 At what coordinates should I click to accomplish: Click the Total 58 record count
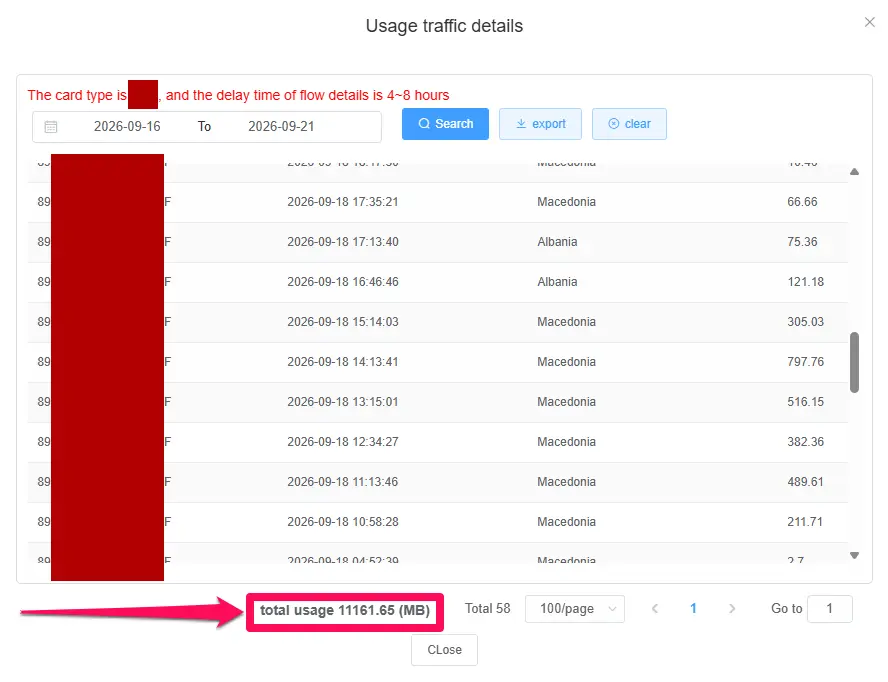(488, 609)
